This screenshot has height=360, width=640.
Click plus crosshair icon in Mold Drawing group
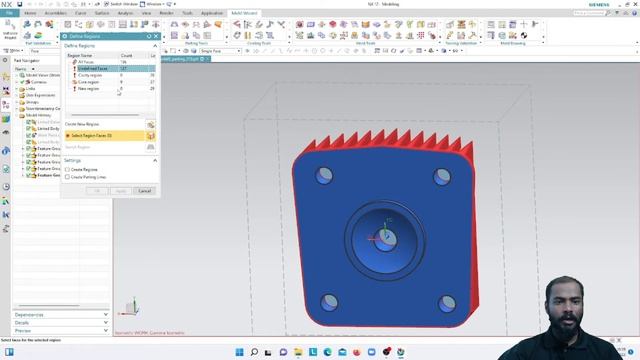(524, 24)
